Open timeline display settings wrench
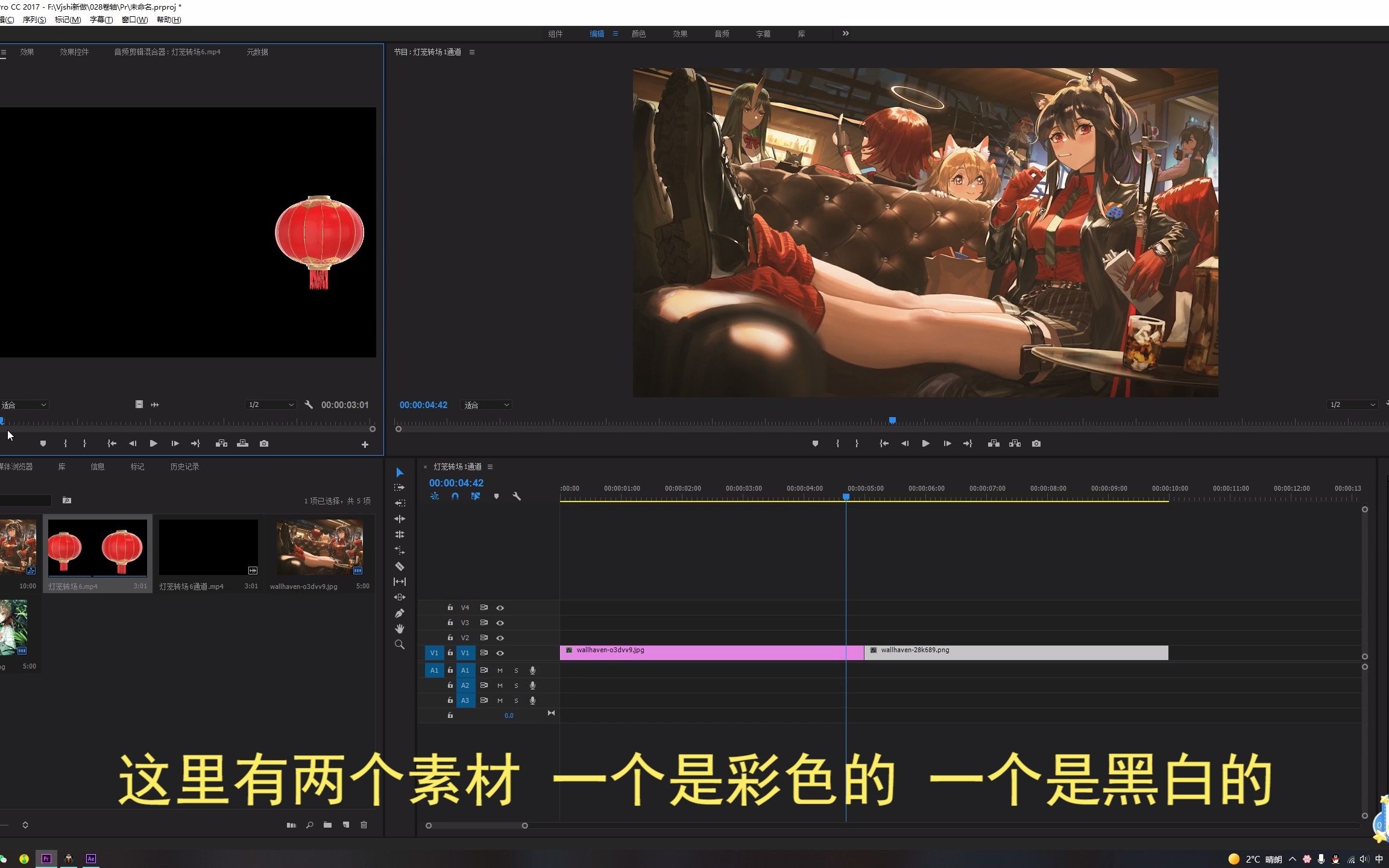This screenshot has height=868, width=1389. coord(517,496)
